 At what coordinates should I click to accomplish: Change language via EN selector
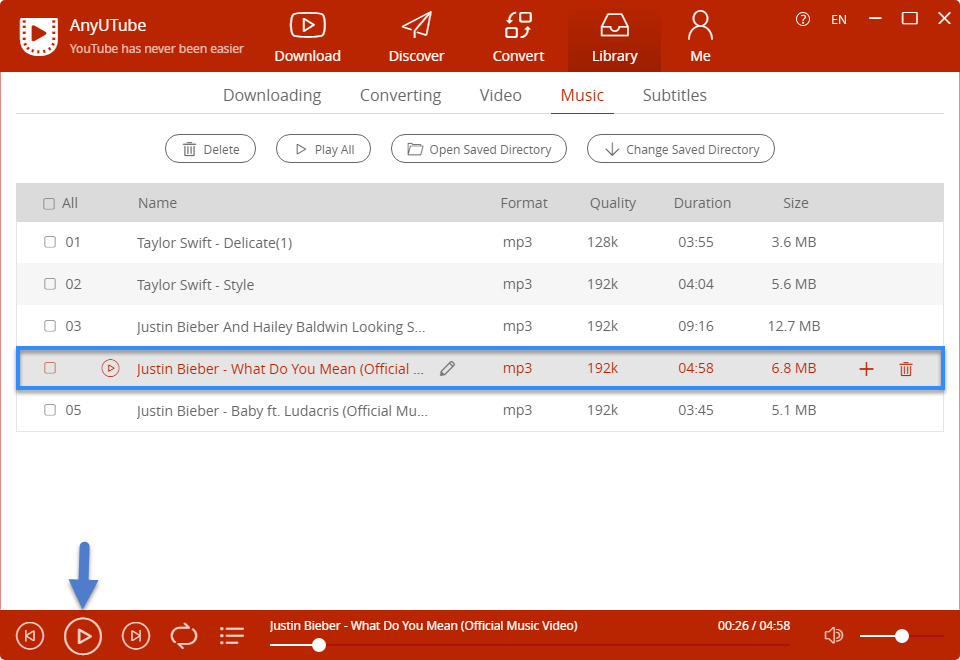tap(838, 20)
